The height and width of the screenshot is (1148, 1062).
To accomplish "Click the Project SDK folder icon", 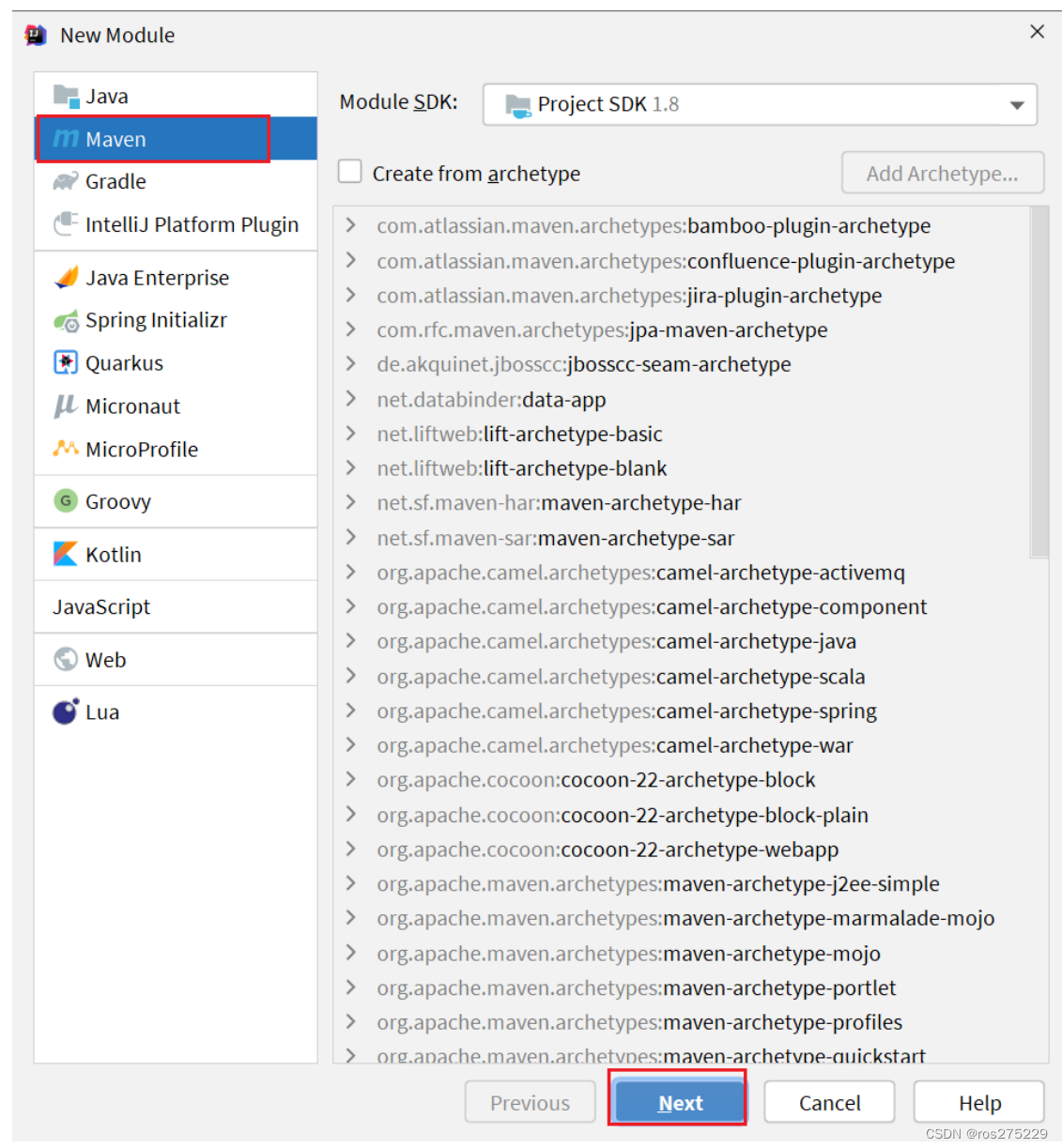I will [x=518, y=104].
